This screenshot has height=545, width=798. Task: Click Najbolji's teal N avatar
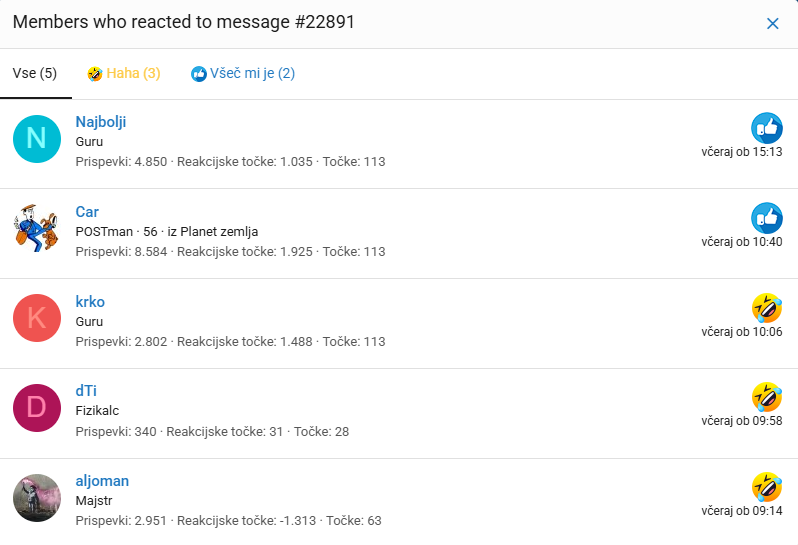pos(37,139)
